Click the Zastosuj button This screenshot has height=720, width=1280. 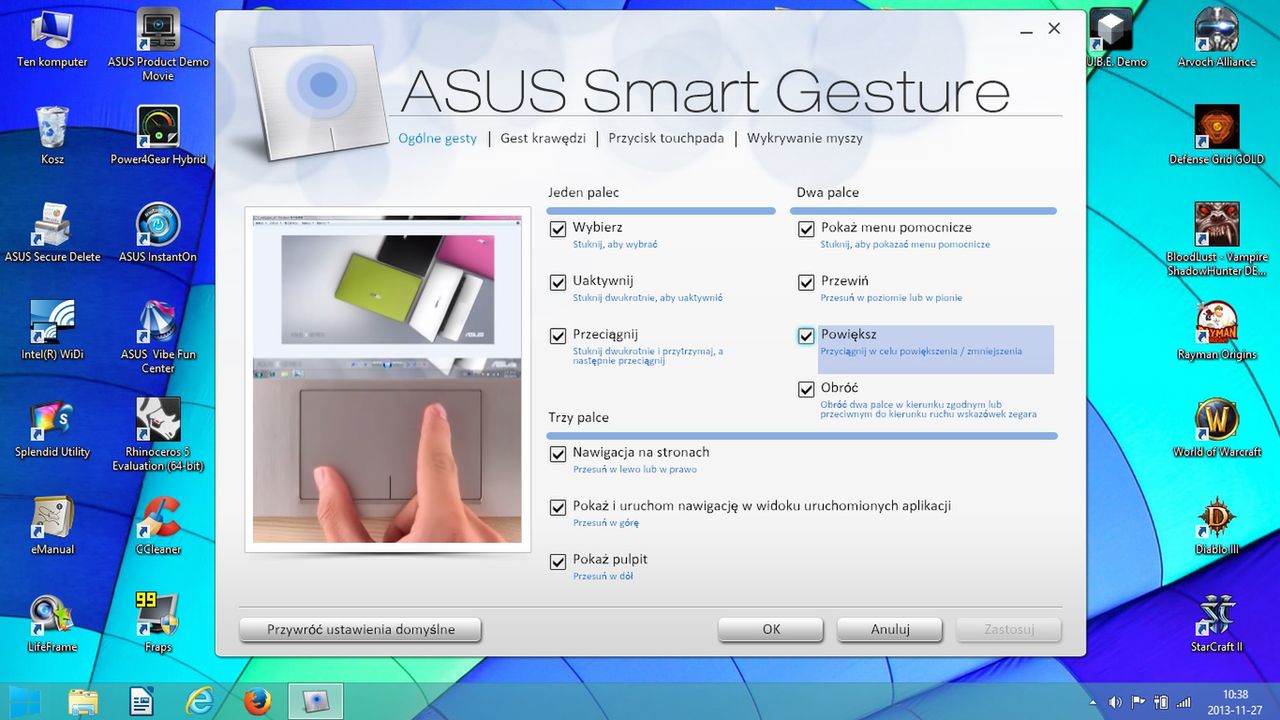(x=1009, y=629)
